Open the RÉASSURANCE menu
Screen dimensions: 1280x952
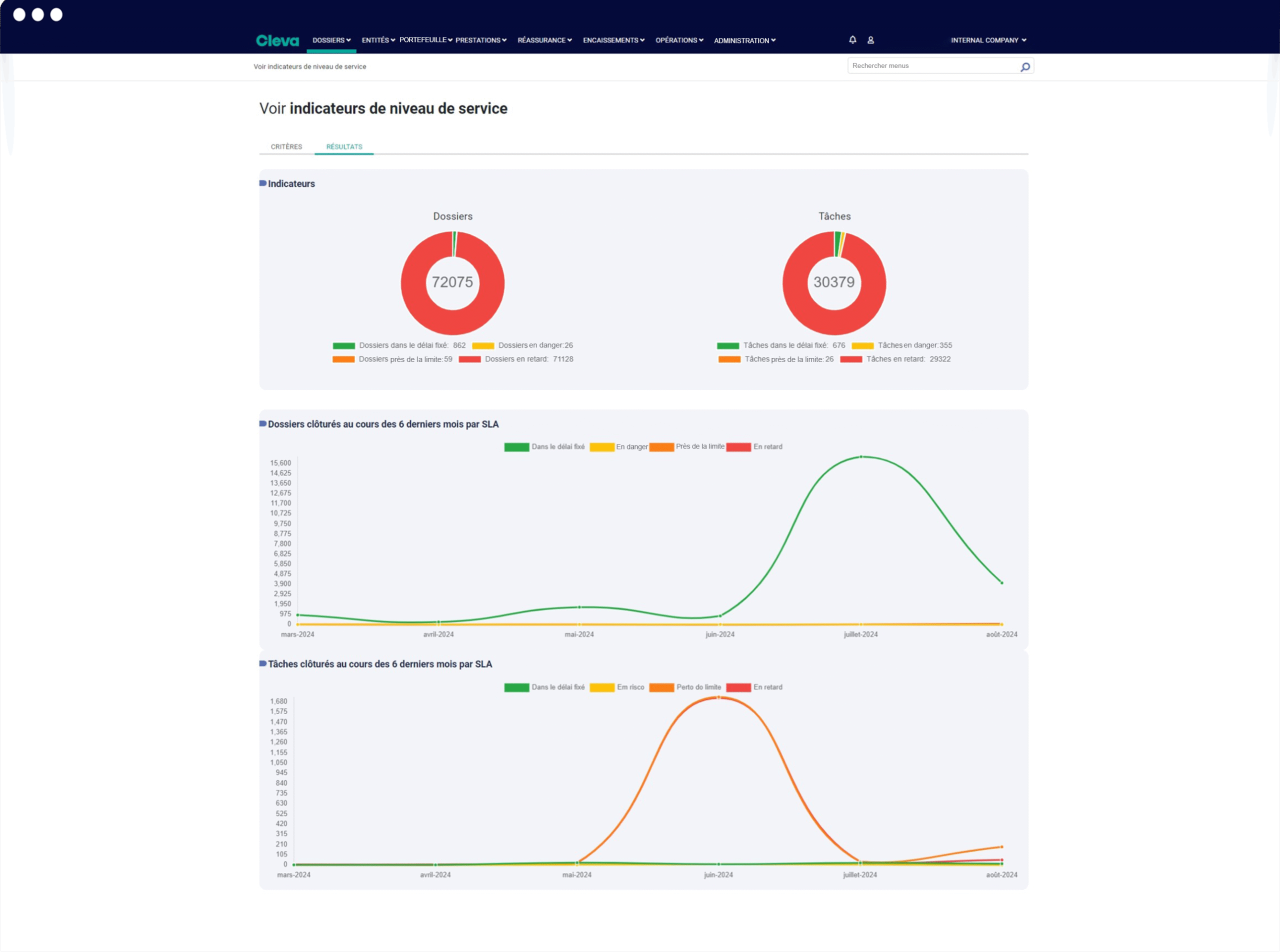[x=544, y=40]
